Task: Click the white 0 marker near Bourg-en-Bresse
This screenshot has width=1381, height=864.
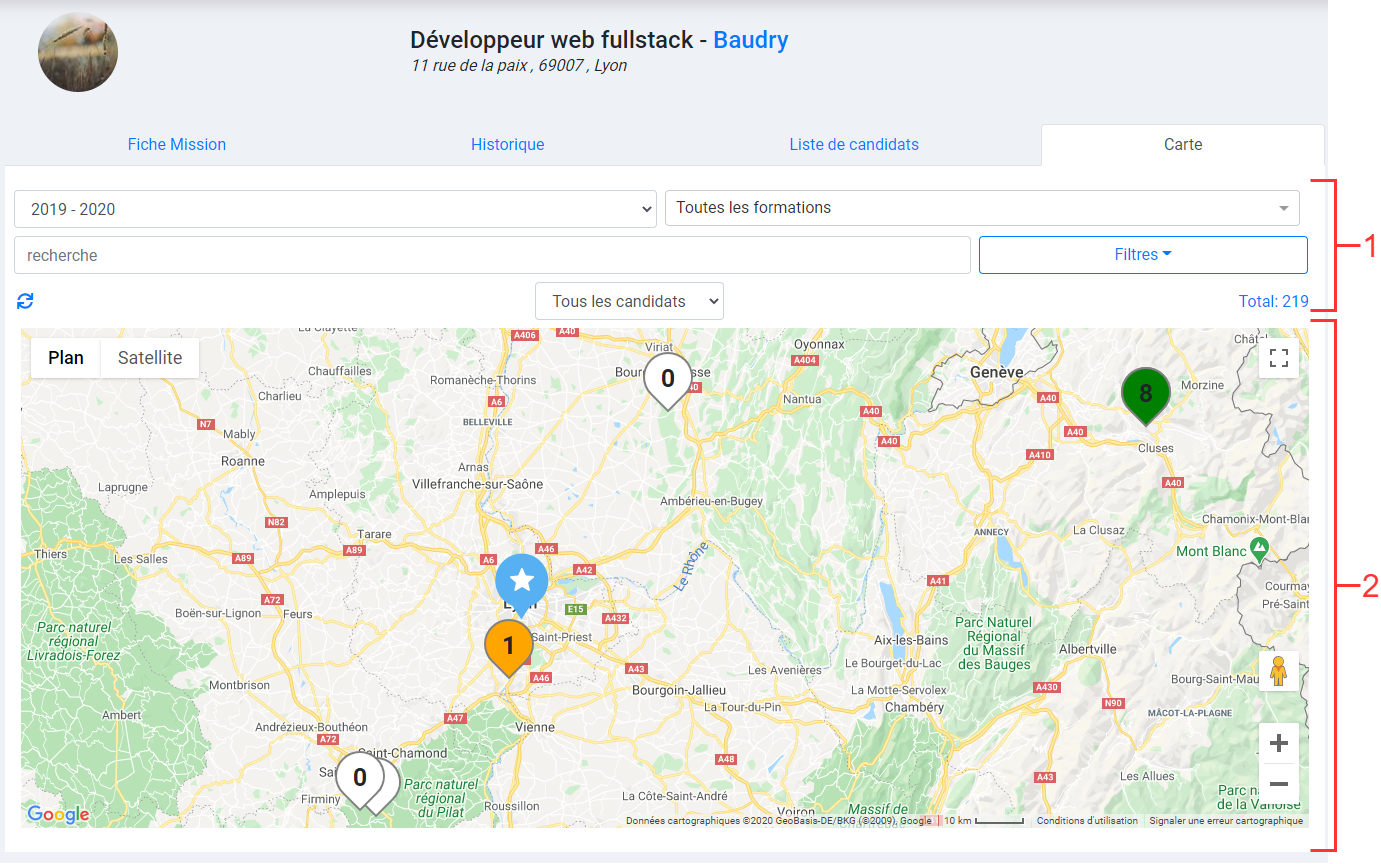Action: click(668, 380)
